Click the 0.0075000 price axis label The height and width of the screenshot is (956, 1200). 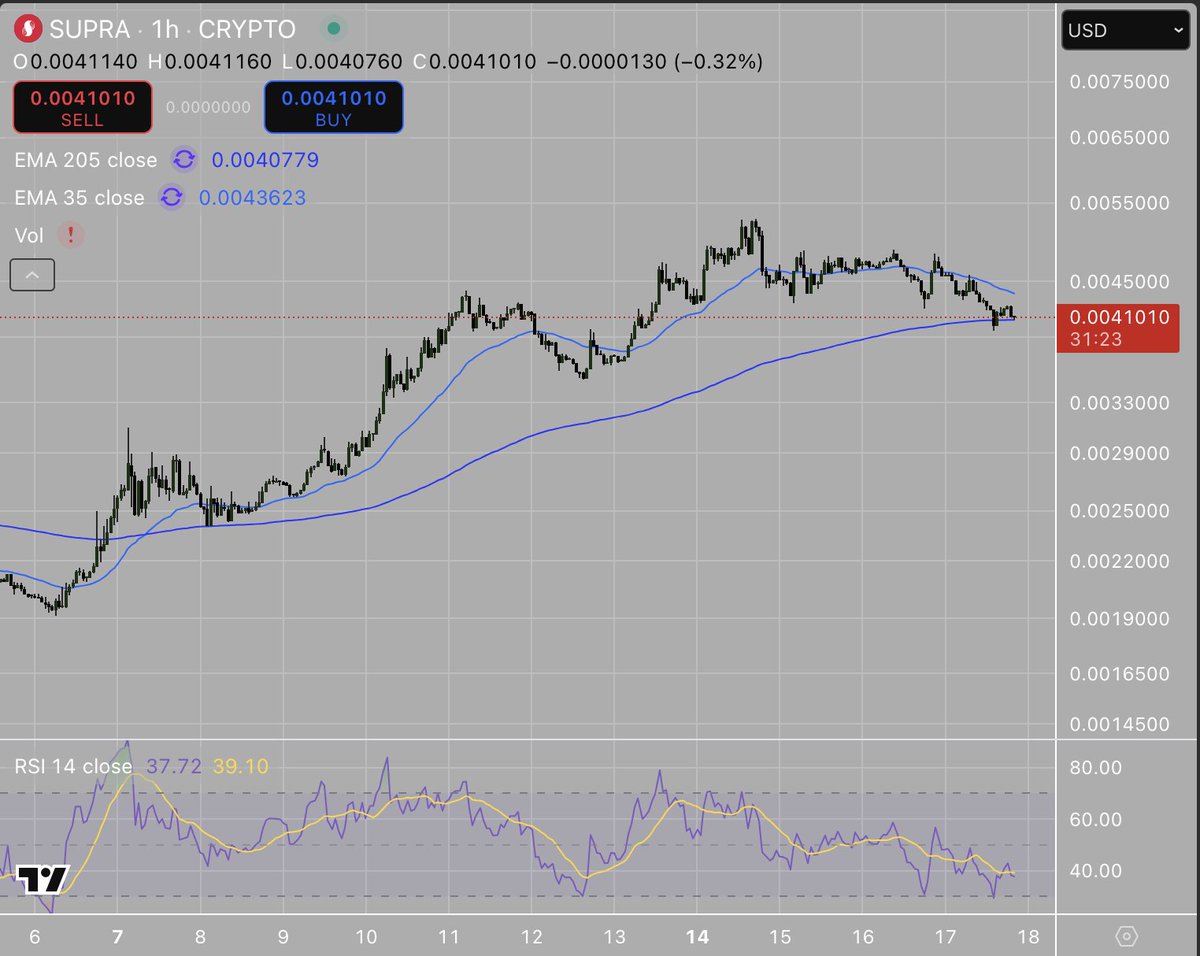pyautogui.click(x=1119, y=82)
